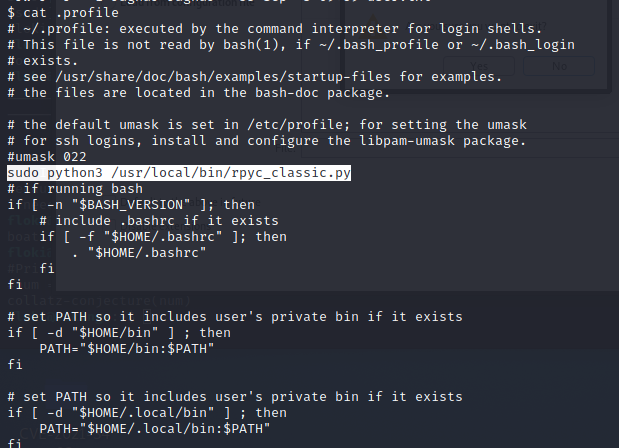Click the startup-files examples path comment
The image size is (619, 448).
point(255,77)
